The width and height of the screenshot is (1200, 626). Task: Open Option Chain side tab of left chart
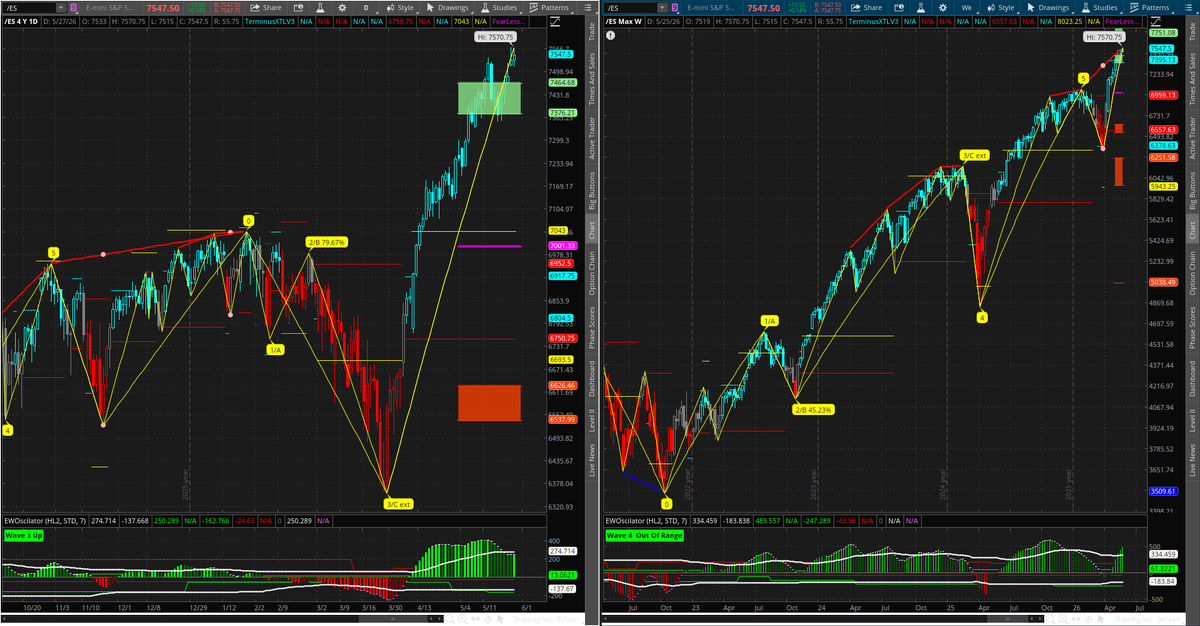[x=591, y=272]
